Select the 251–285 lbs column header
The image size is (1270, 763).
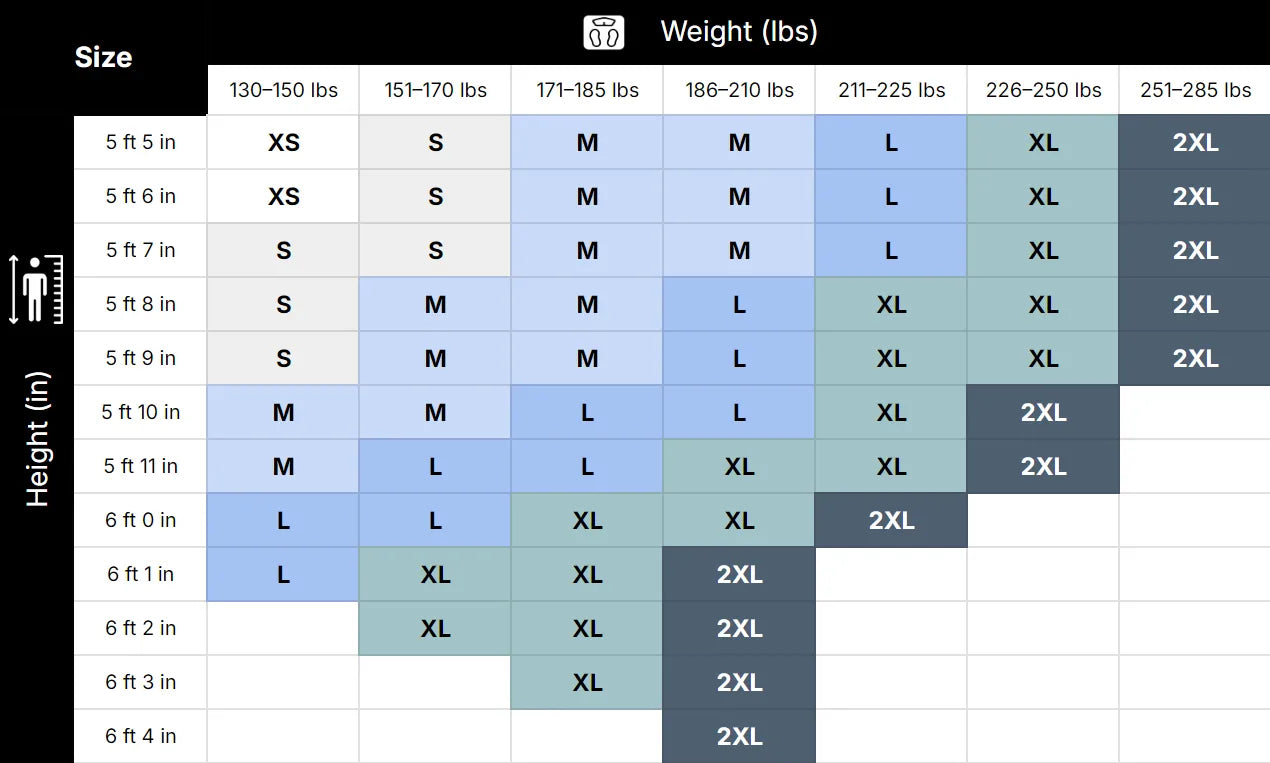(1195, 90)
